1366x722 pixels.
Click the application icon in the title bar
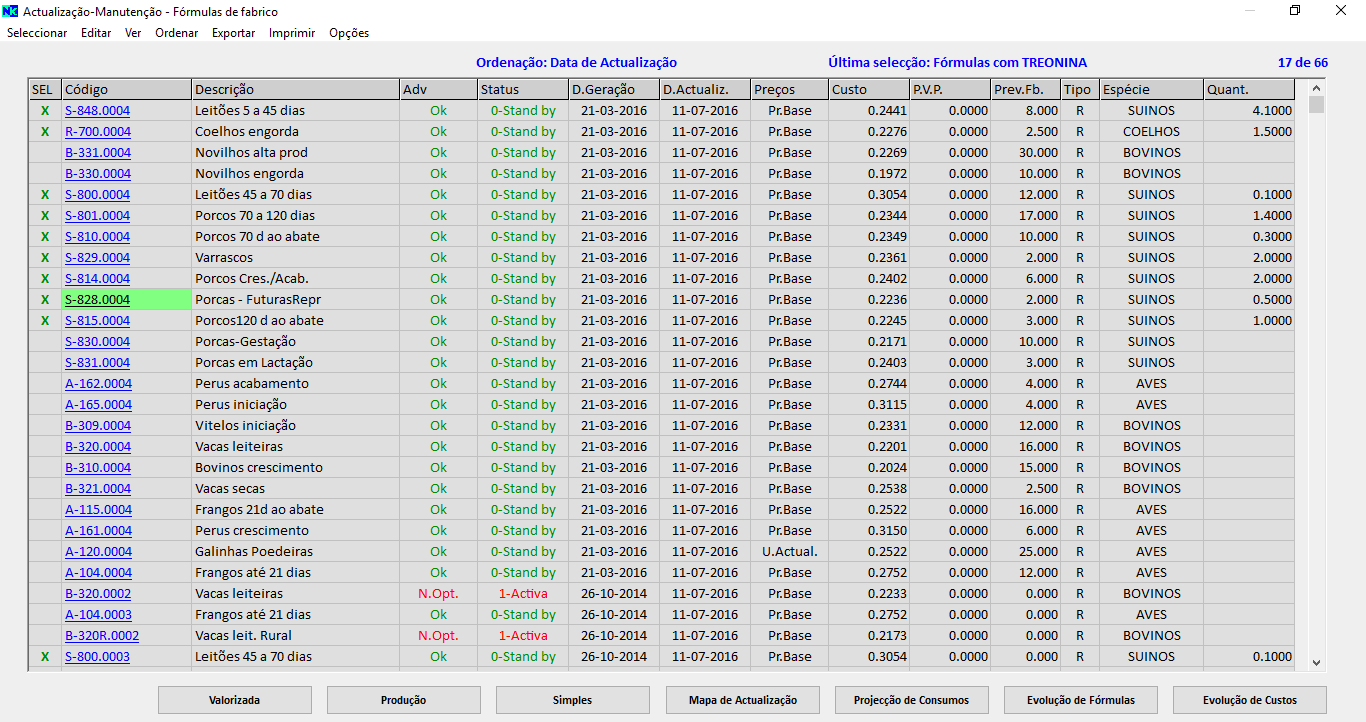[x=11, y=12]
